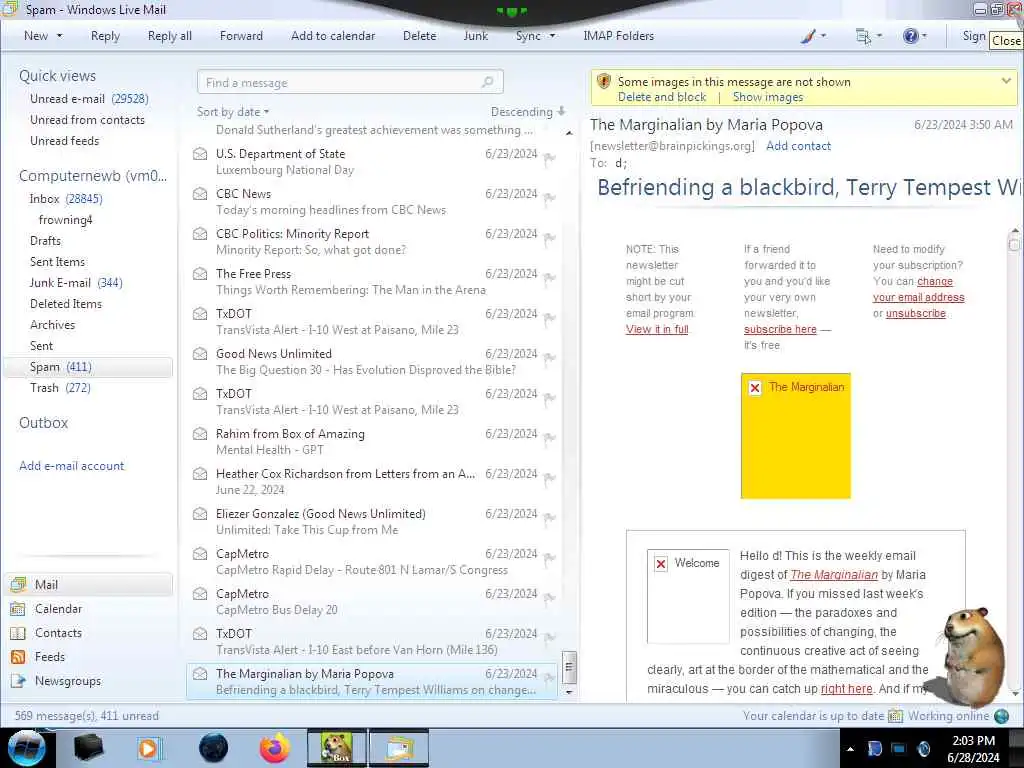Image resolution: width=1024 pixels, height=768 pixels.
Task: Click Reply all in the toolbar
Action: pyautogui.click(x=170, y=36)
